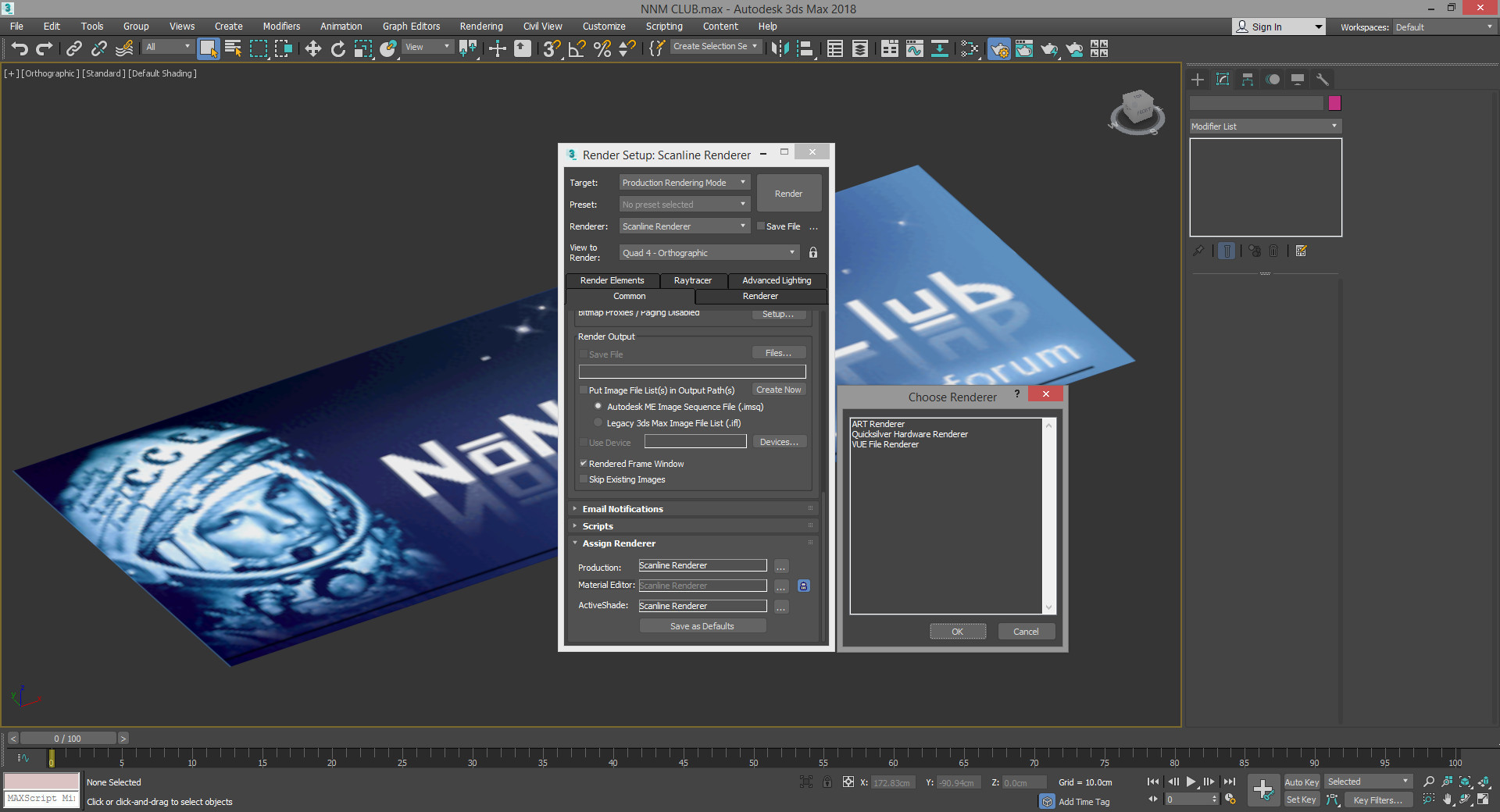Toggle the 3D Snaps icon
Viewport: 1500px width, 812px height.
pyautogui.click(x=552, y=48)
